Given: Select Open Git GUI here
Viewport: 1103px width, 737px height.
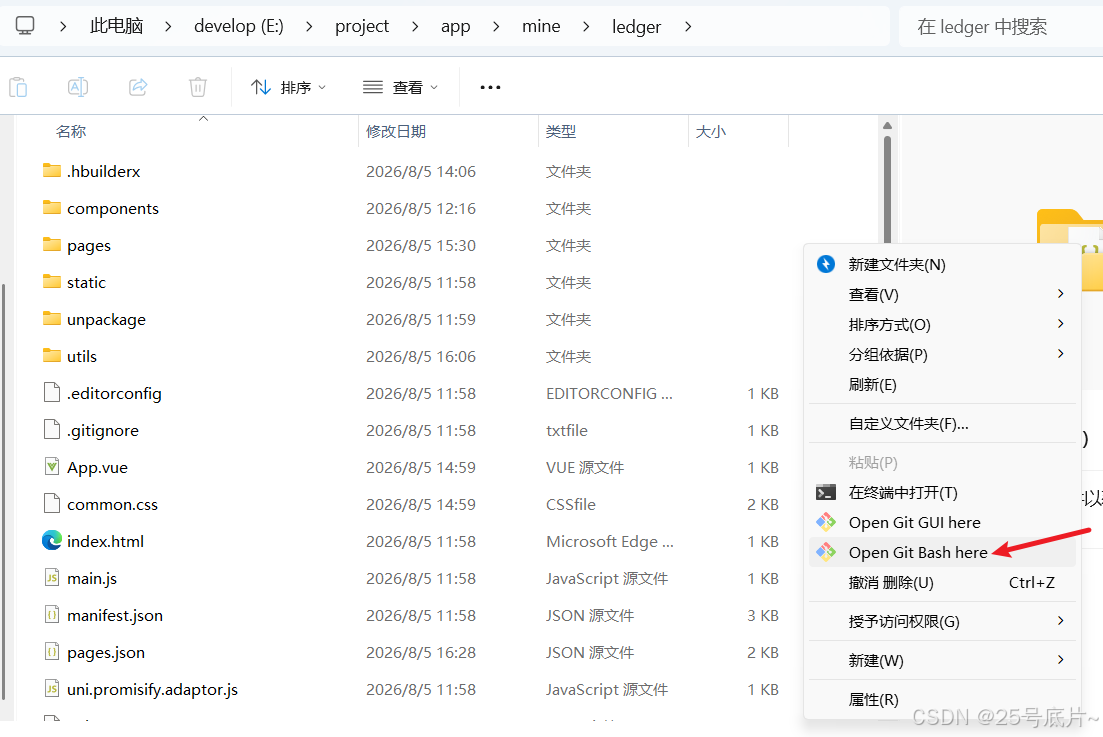Looking at the screenshot, I should (x=943, y=523).
